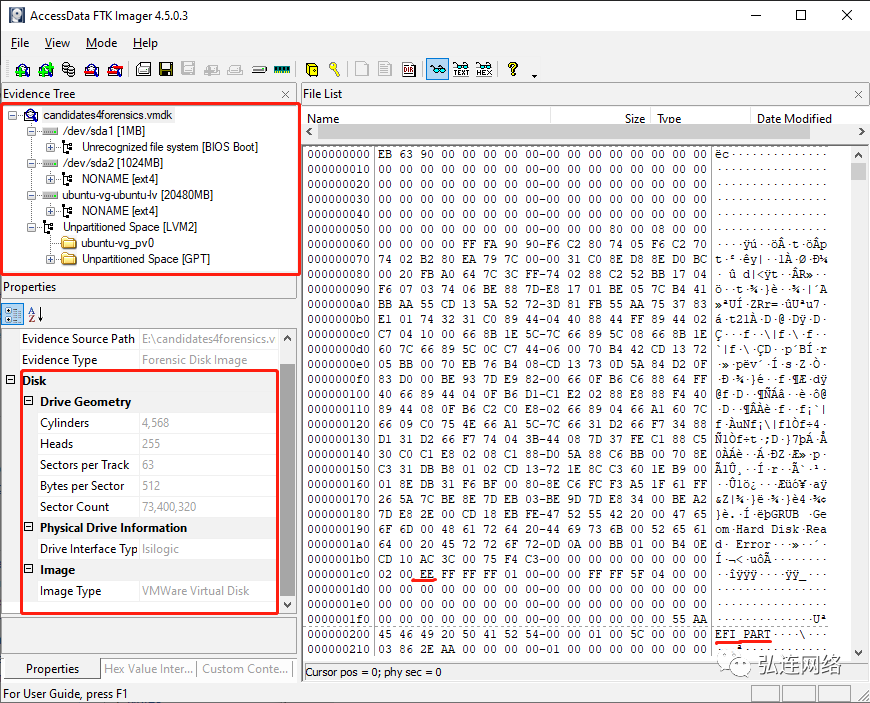Close the Evidence Tree pane
The width and height of the screenshot is (870, 703).
[286, 94]
